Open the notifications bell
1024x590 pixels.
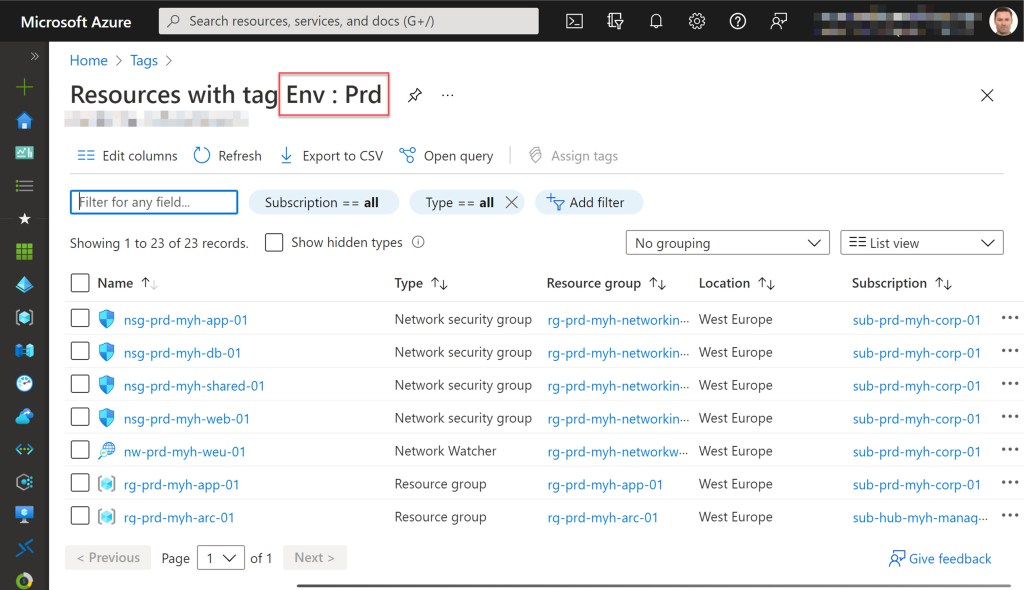coord(656,21)
